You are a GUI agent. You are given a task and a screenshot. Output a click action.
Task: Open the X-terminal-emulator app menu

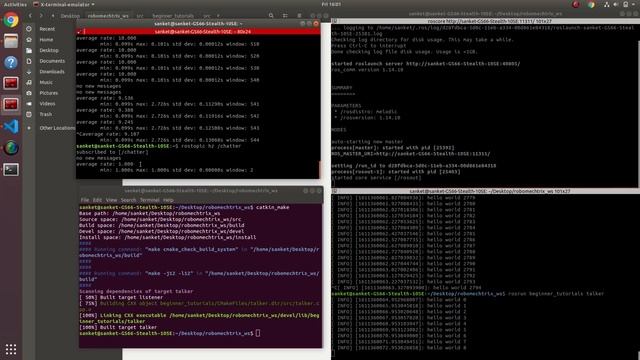[64, 4]
